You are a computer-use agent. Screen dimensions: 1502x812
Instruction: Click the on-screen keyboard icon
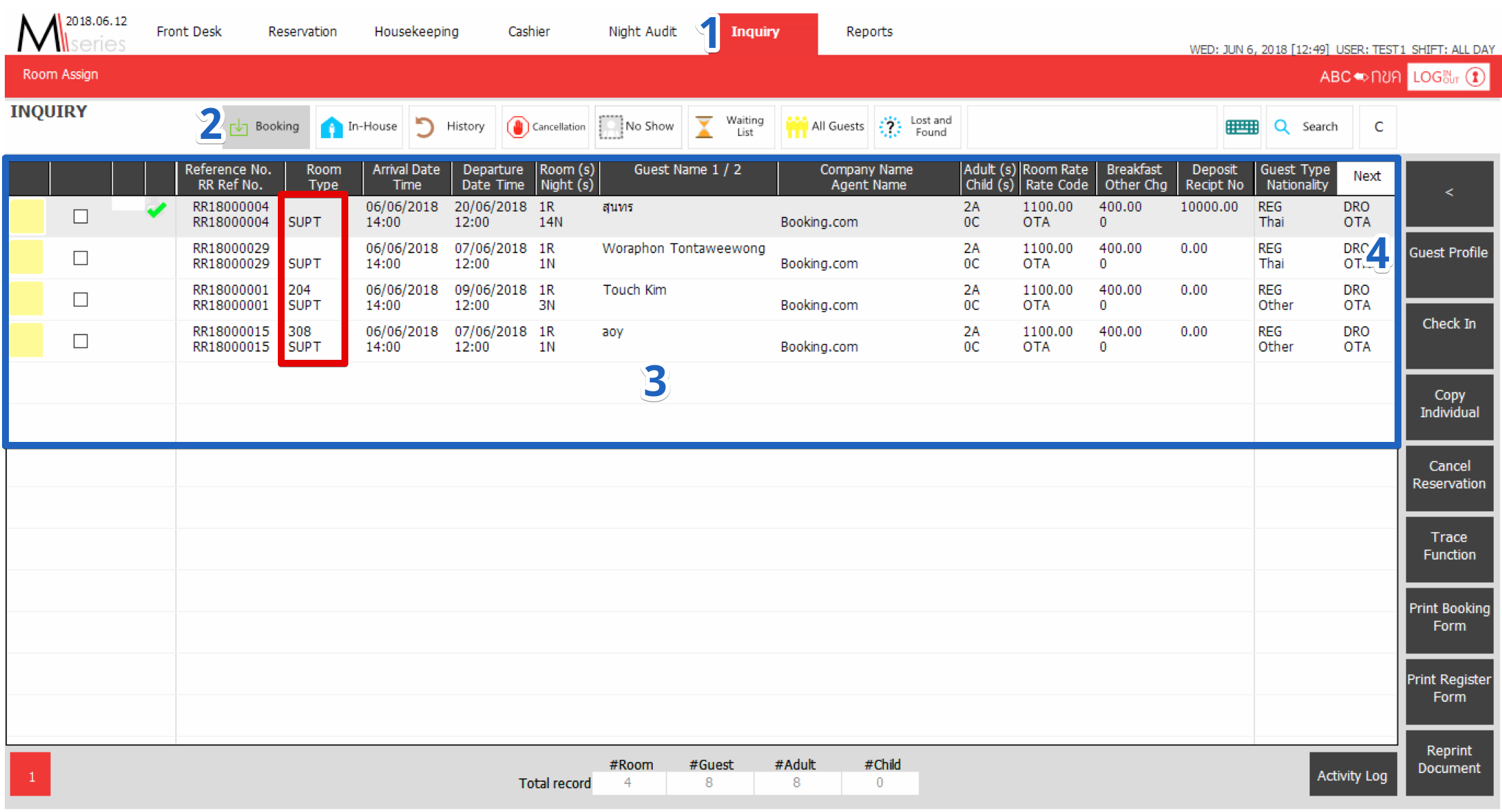[x=1241, y=127]
